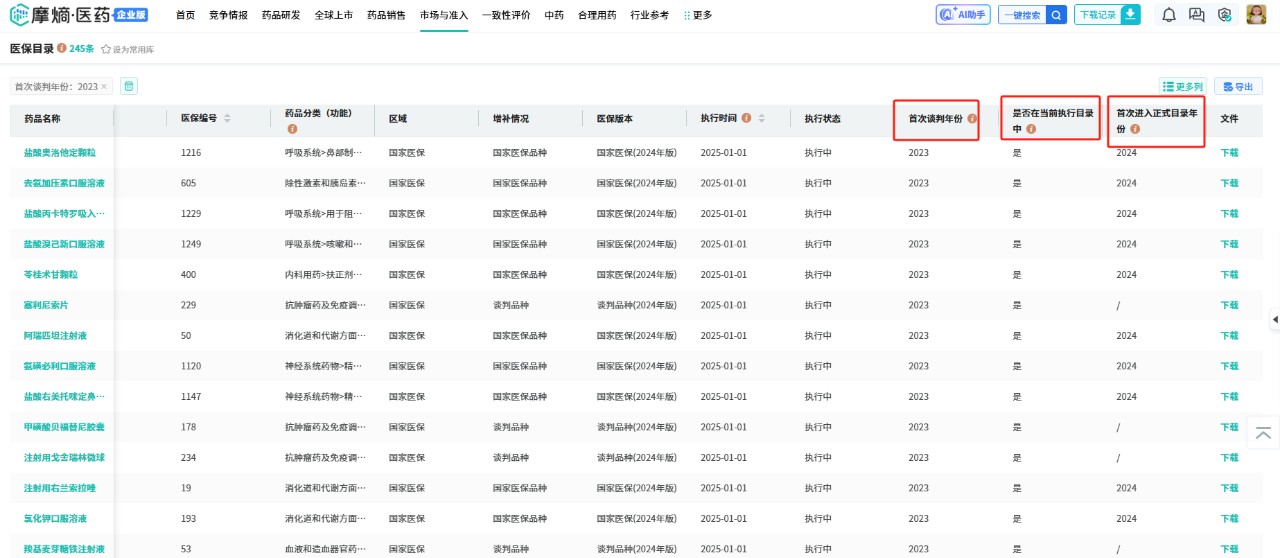1280x558 pixels.
Task: Open the 盐酸奥洛他定颗粒 drug link
Action: (59, 153)
